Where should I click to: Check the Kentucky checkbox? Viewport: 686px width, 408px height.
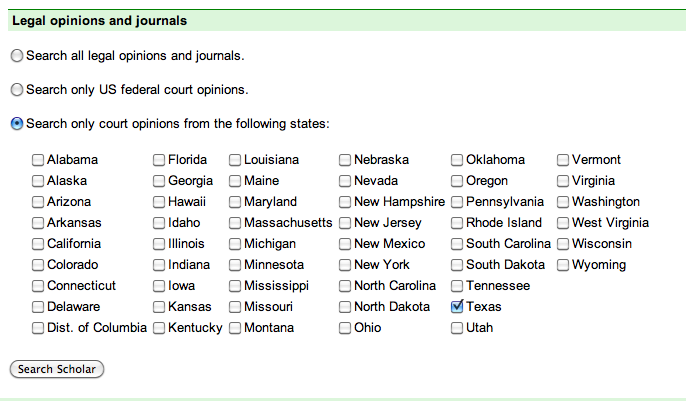pyautogui.click(x=159, y=328)
